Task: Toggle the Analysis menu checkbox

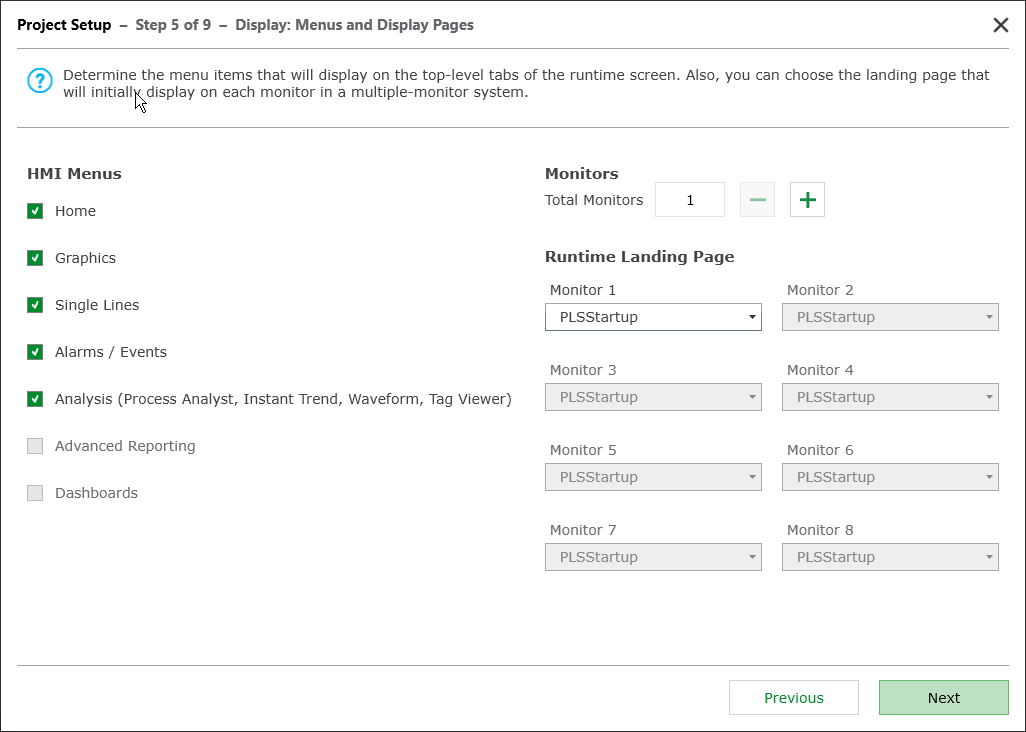Action: tap(35, 399)
